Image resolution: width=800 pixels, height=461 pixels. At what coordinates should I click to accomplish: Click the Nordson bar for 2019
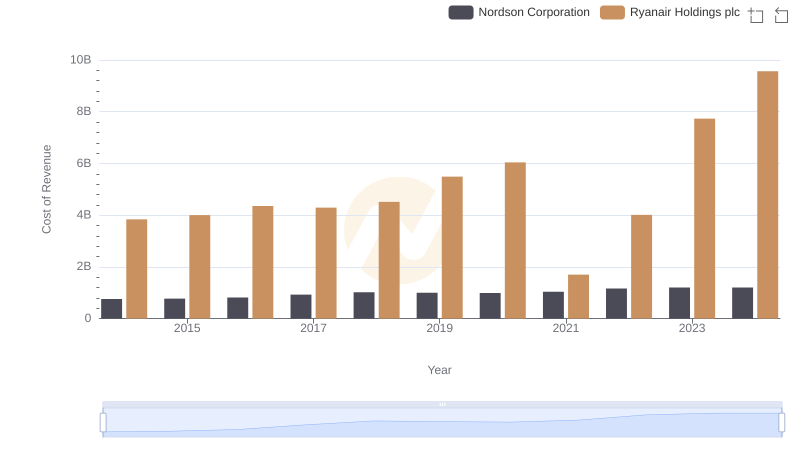(427, 305)
